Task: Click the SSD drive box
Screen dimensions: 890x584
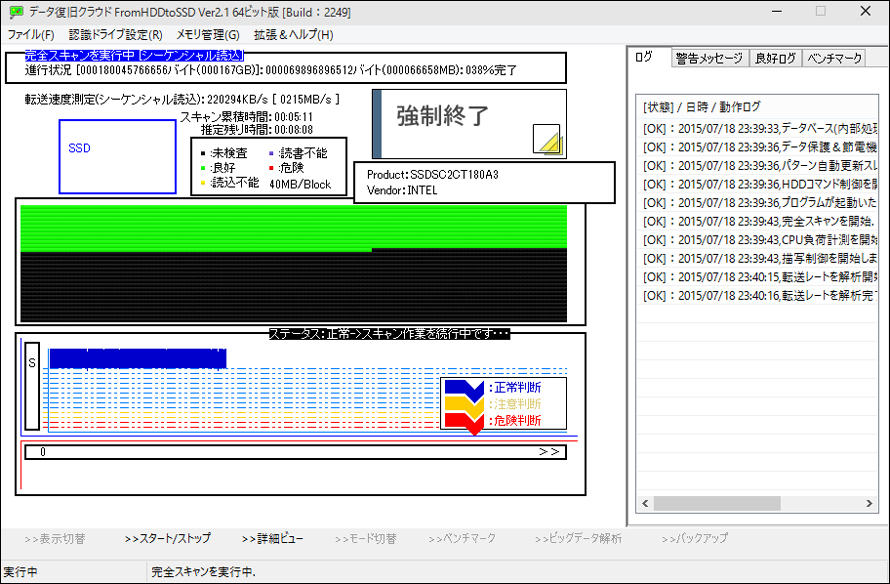Action: (x=117, y=157)
